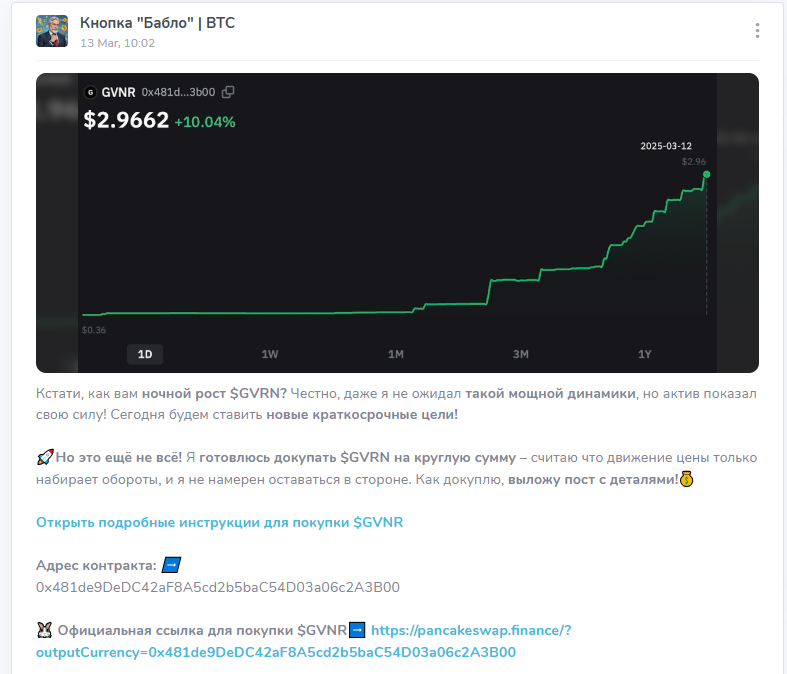Screen dimensions: 787x674
Task: Click the bold text "ночной рост $GVRN?"
Action: click(214, 393)
